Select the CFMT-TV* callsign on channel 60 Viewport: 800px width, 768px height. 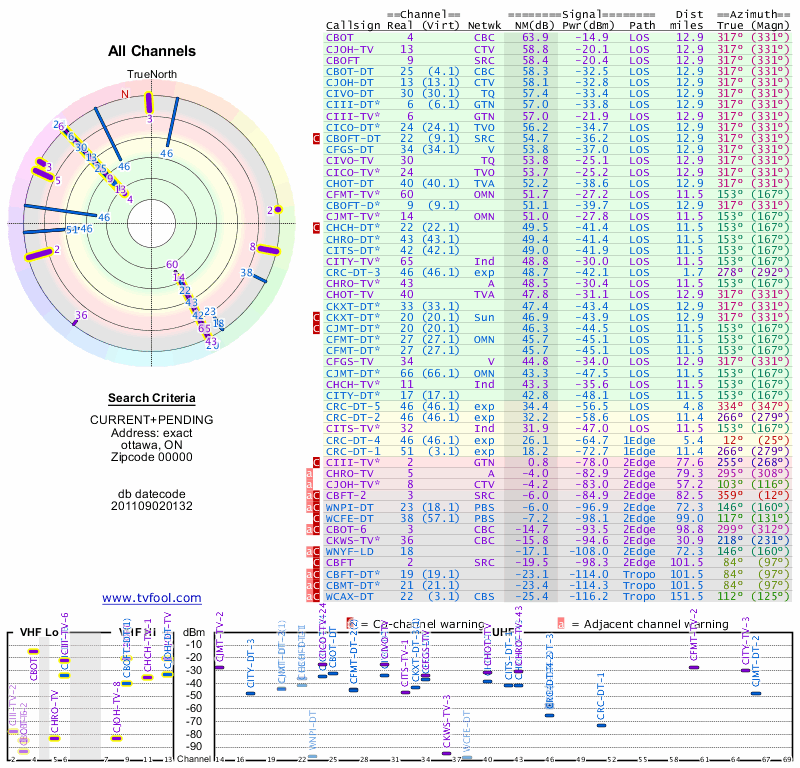(x=353, y=194)
